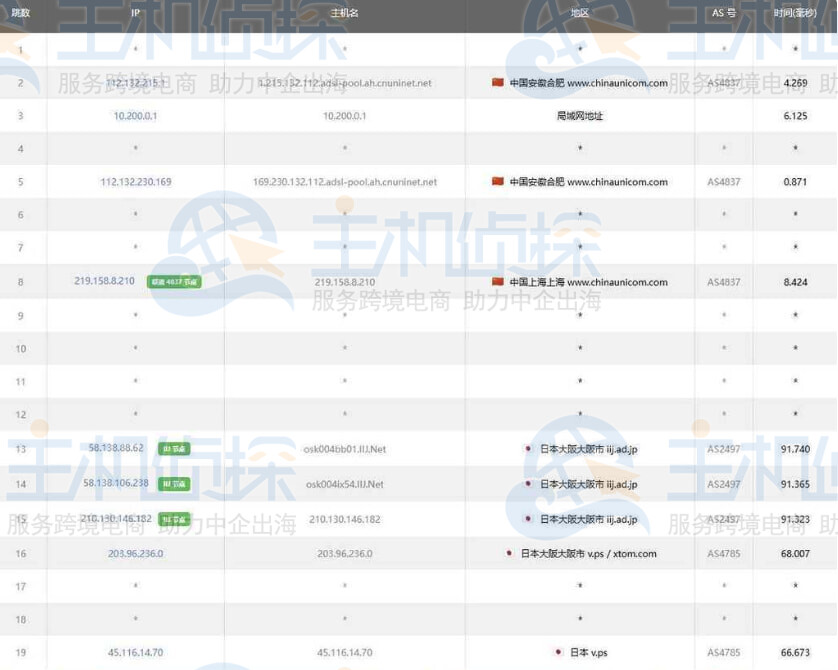838x670 pixels.
Task: Click hostname osk004bb01.IIJ.Net
Action: coord(344,449)
